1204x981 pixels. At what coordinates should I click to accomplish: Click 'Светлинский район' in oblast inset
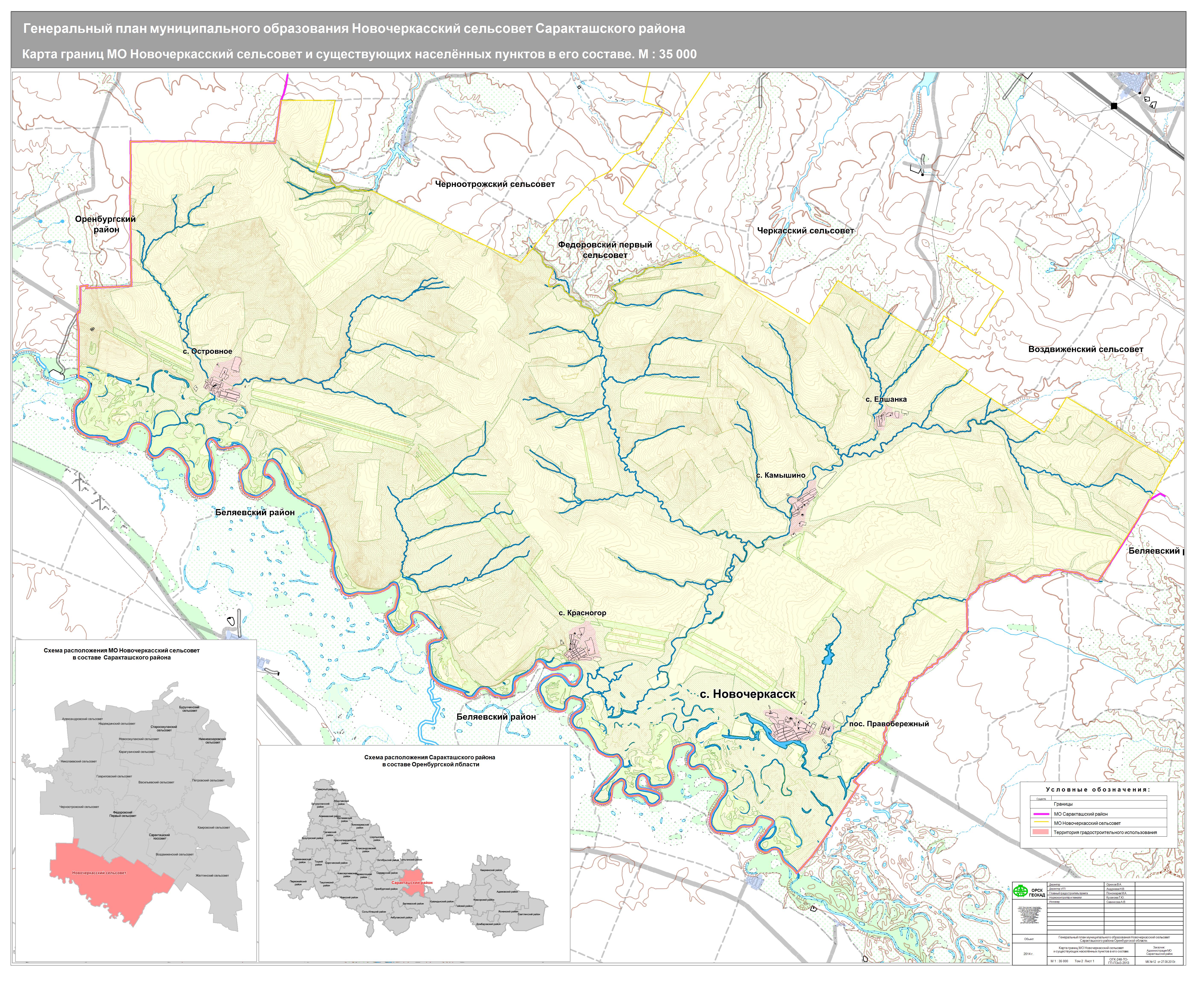click(529, 914)
